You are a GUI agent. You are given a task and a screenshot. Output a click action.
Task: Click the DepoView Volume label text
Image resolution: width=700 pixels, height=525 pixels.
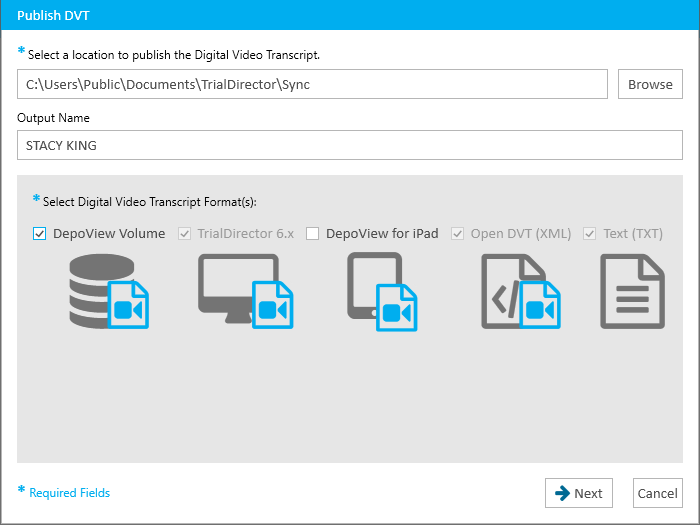tap(109, 233)
